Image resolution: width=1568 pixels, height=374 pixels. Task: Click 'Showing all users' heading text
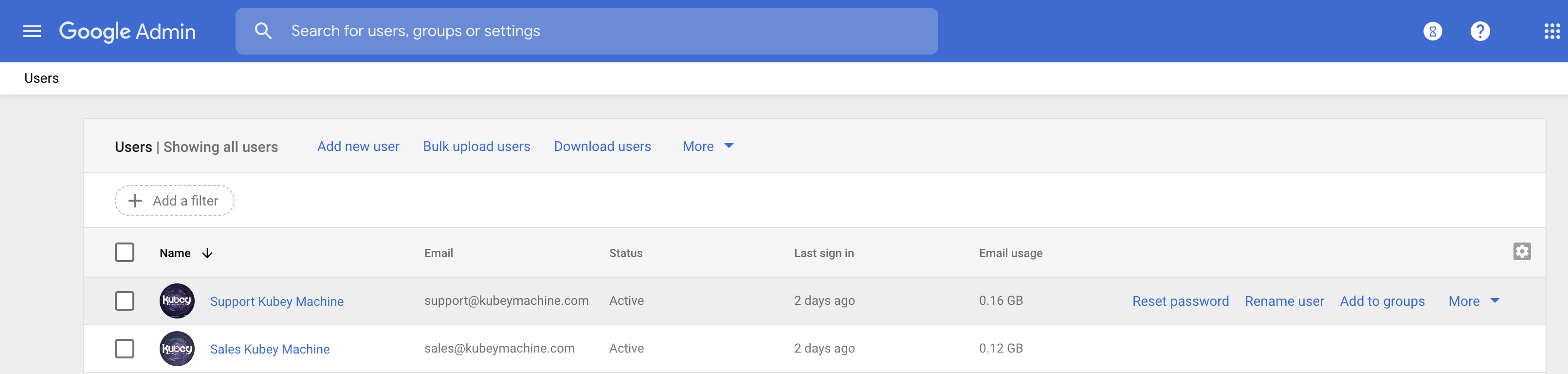(220, 147)
